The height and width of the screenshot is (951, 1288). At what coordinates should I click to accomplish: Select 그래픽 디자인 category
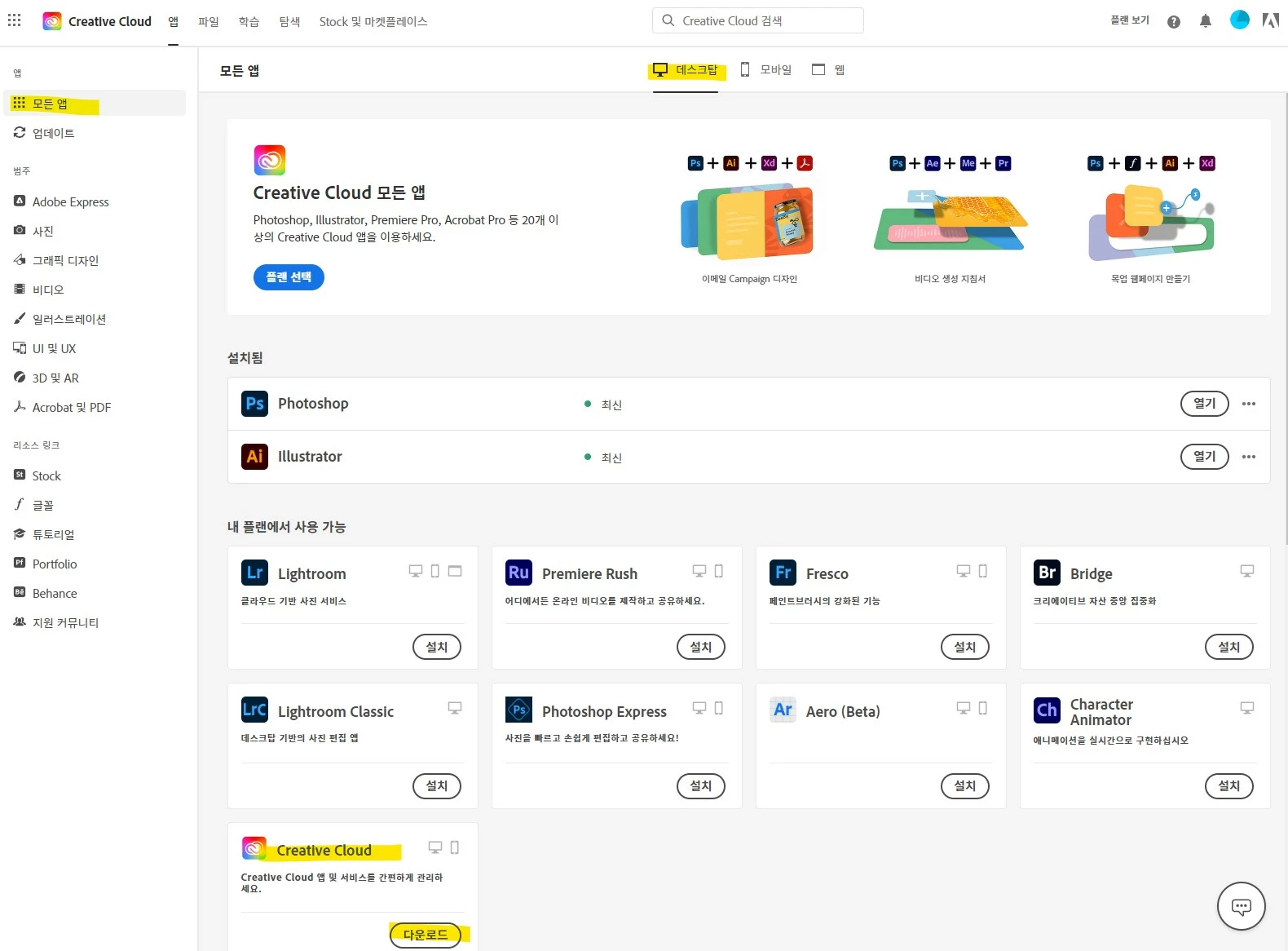coord(56,260)
